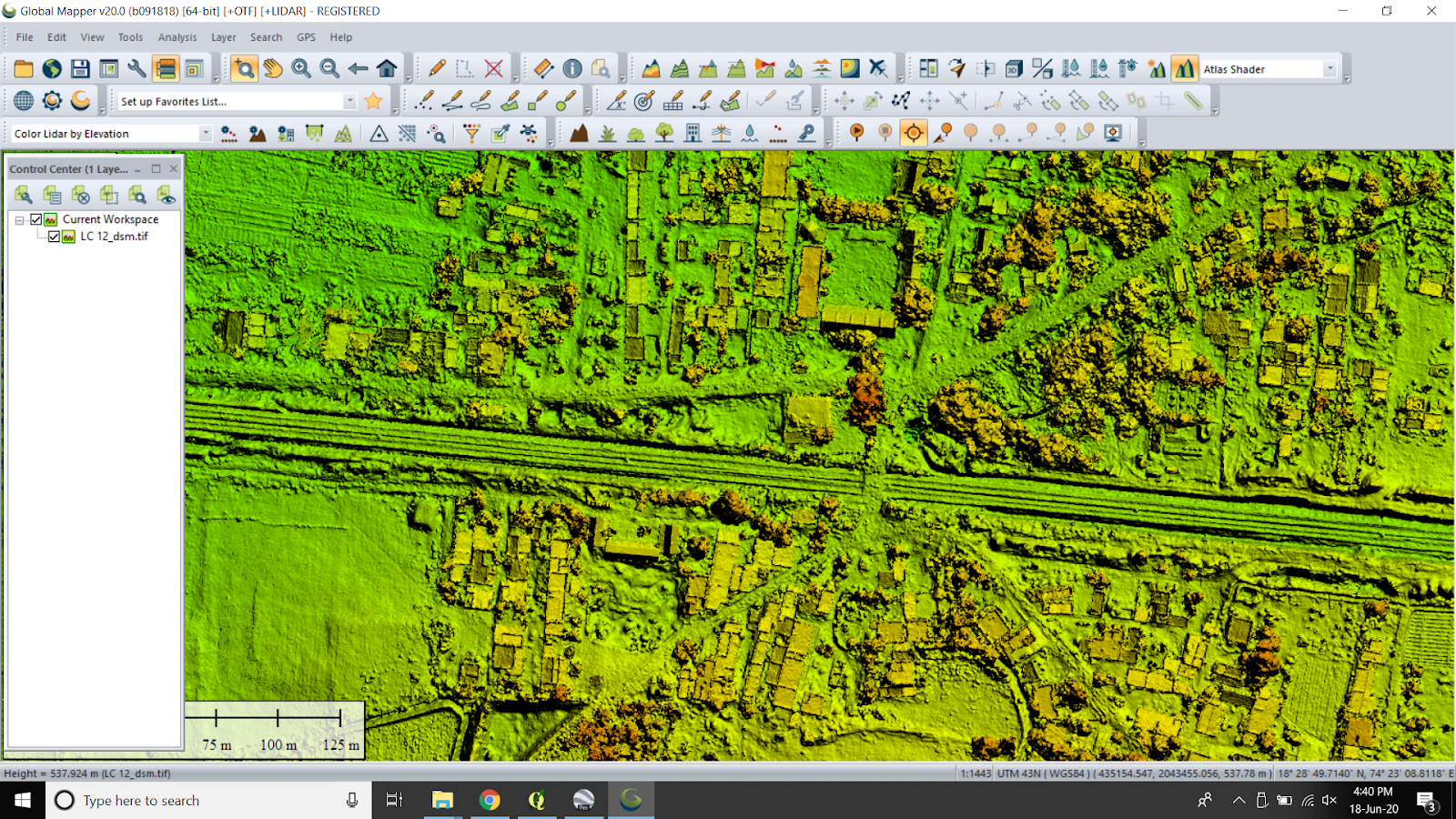Click the back arrow to restore last view
The image size is (1456, 819).
pos(358,69)
